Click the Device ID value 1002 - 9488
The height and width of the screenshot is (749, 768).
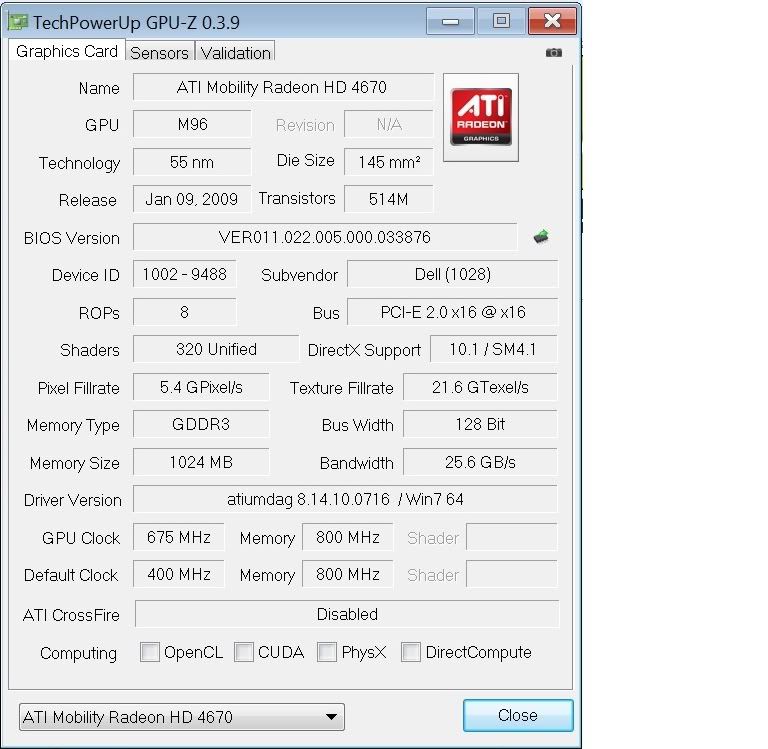[185, 274]
